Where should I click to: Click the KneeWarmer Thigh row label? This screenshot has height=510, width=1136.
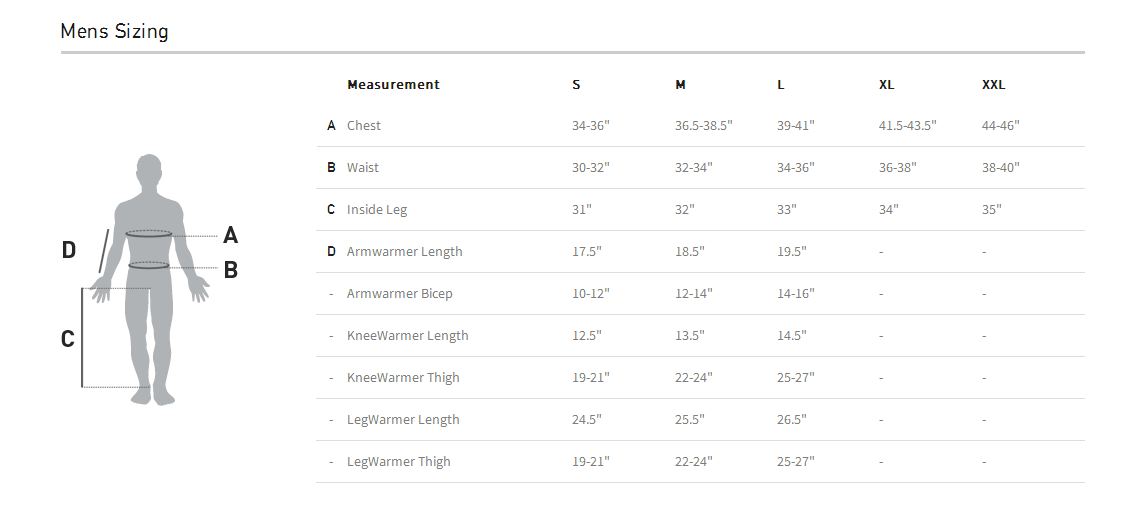pyautogui.click(x=403, y=378)
